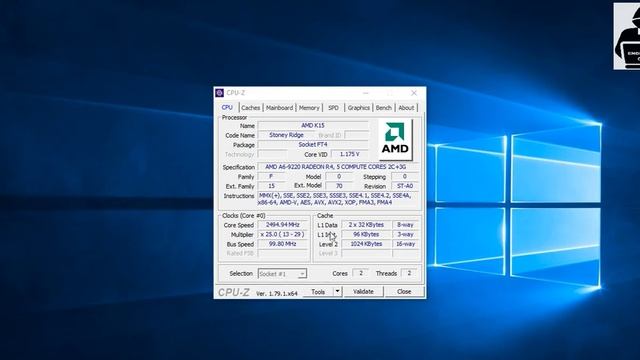This screenshot has height=360, width=640.
Task: Click the CPU-Z title bar app icon
Action: (x=220, y=93)
